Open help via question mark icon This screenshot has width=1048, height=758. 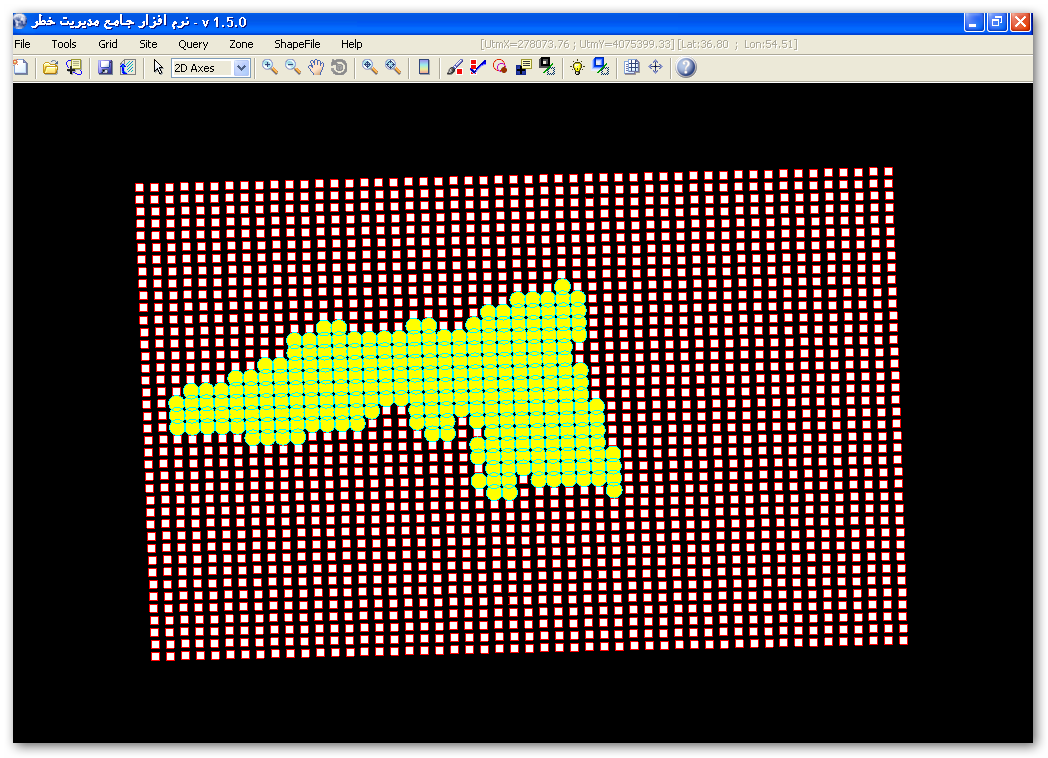[x=686, y=67]
